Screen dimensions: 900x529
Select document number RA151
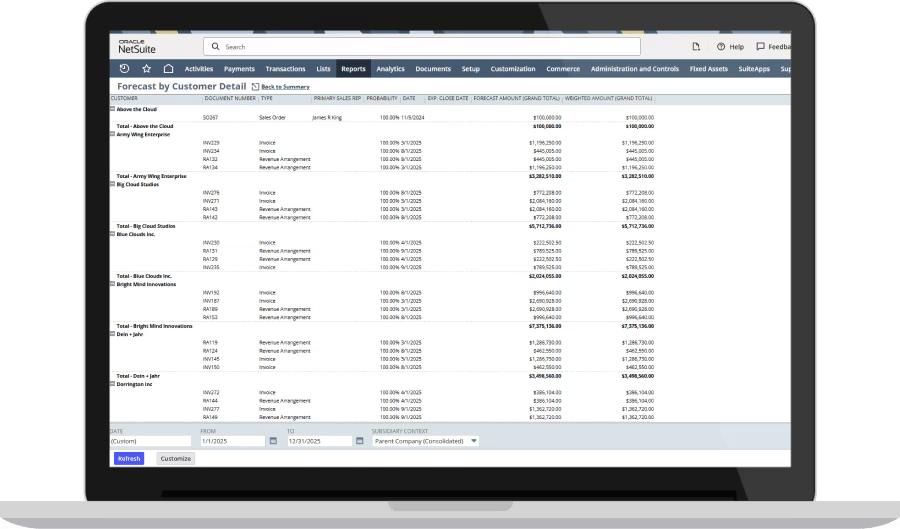(210, 251)
